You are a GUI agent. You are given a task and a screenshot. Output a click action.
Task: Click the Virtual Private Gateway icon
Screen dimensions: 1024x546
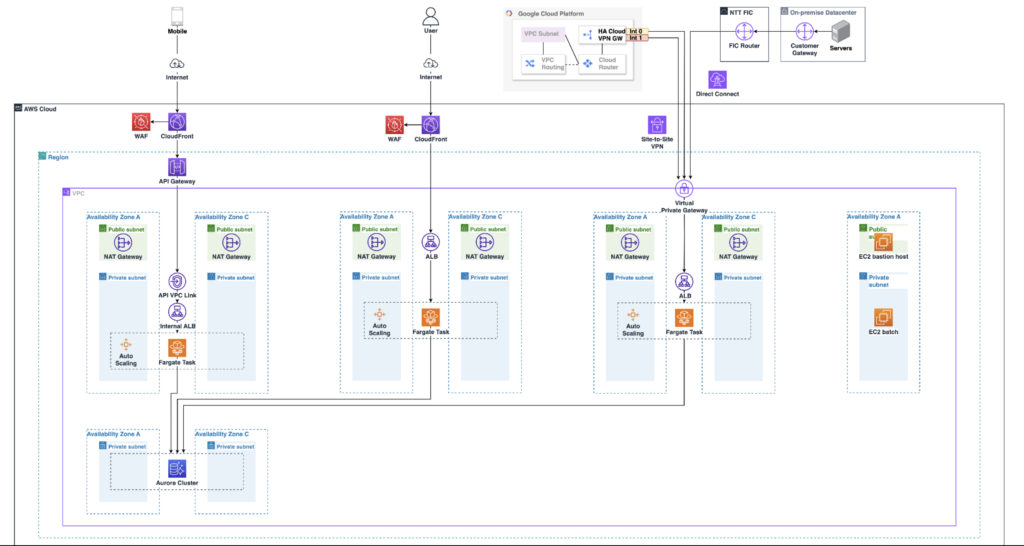pos(684,189)
